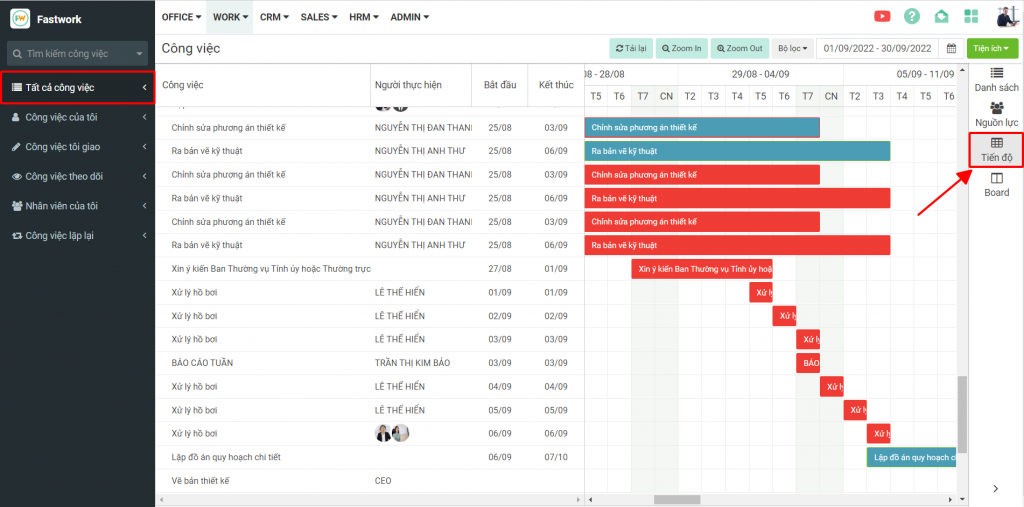Screen dimensions: 1024x507
Task: Open the Bộ lọc filter dropdown
Action: pos(792,48)
